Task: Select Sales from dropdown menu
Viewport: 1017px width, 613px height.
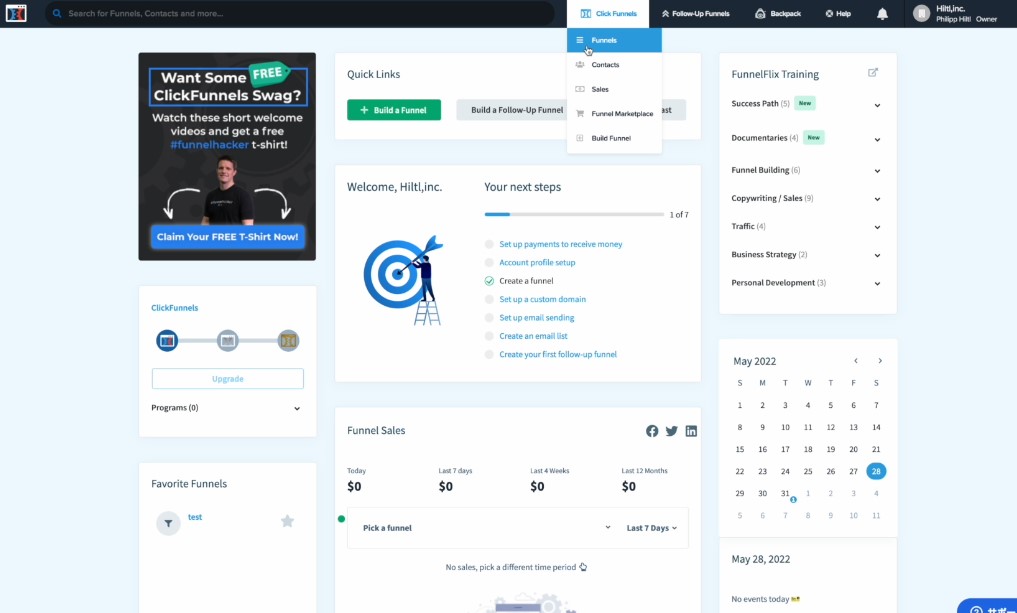Action: (614, 90)
